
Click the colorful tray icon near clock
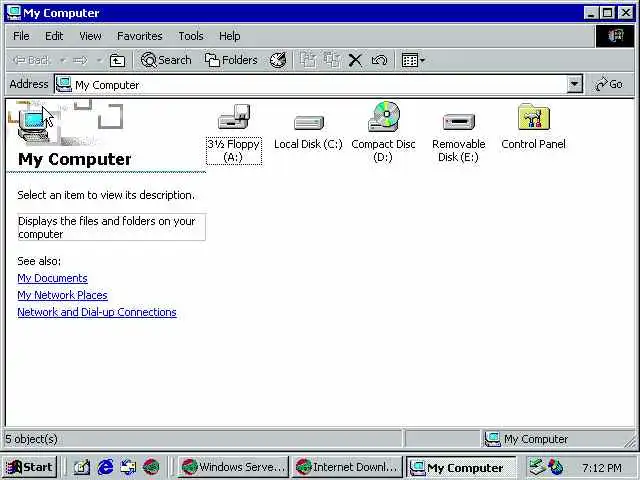coord(556,467)
